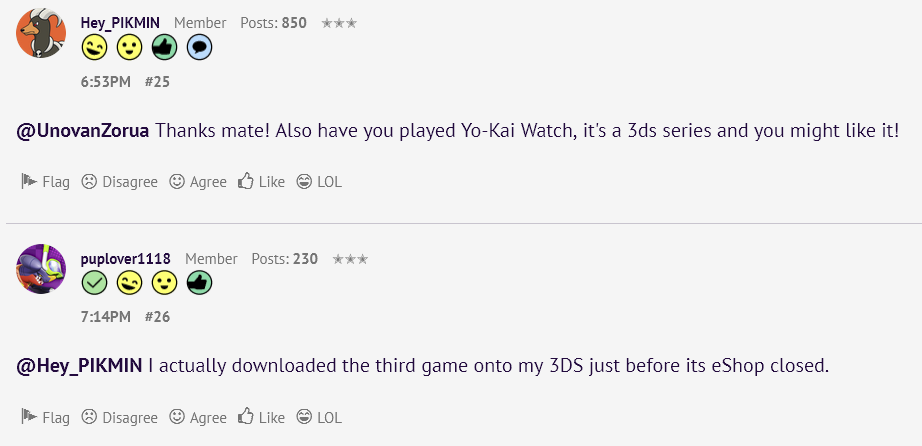Click the green thumbs-up badge under Hey_PIKMIN
Viewport: 922px width, 446px height.
(164, 47)
